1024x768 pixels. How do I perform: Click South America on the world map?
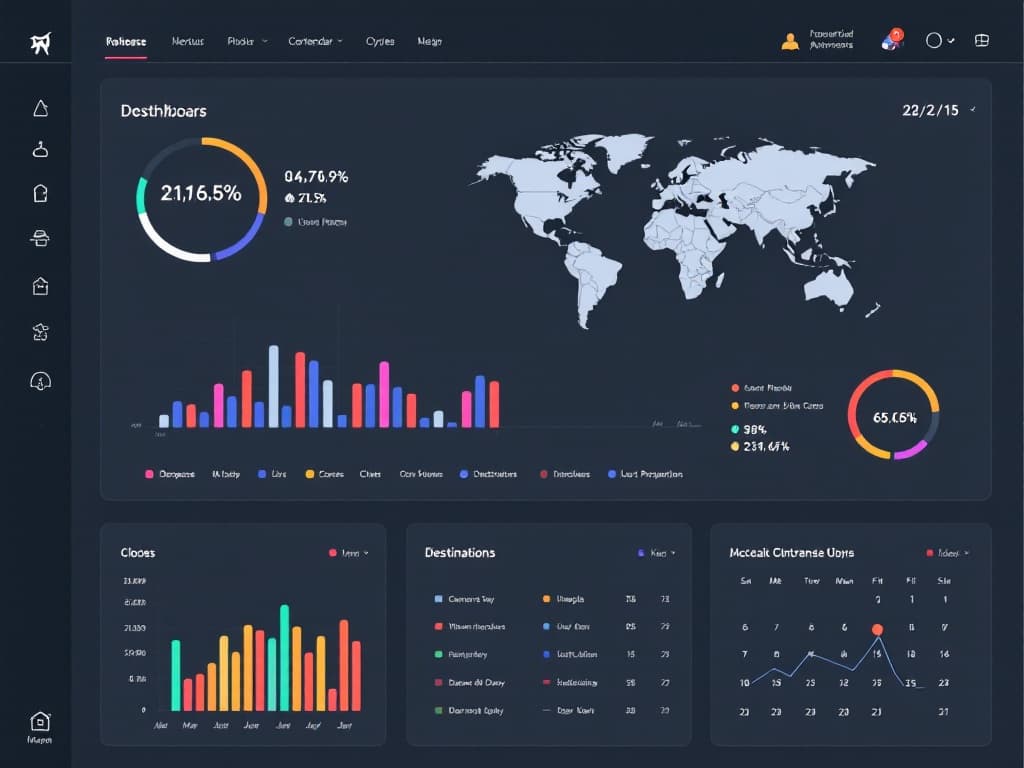coord(591,281)
